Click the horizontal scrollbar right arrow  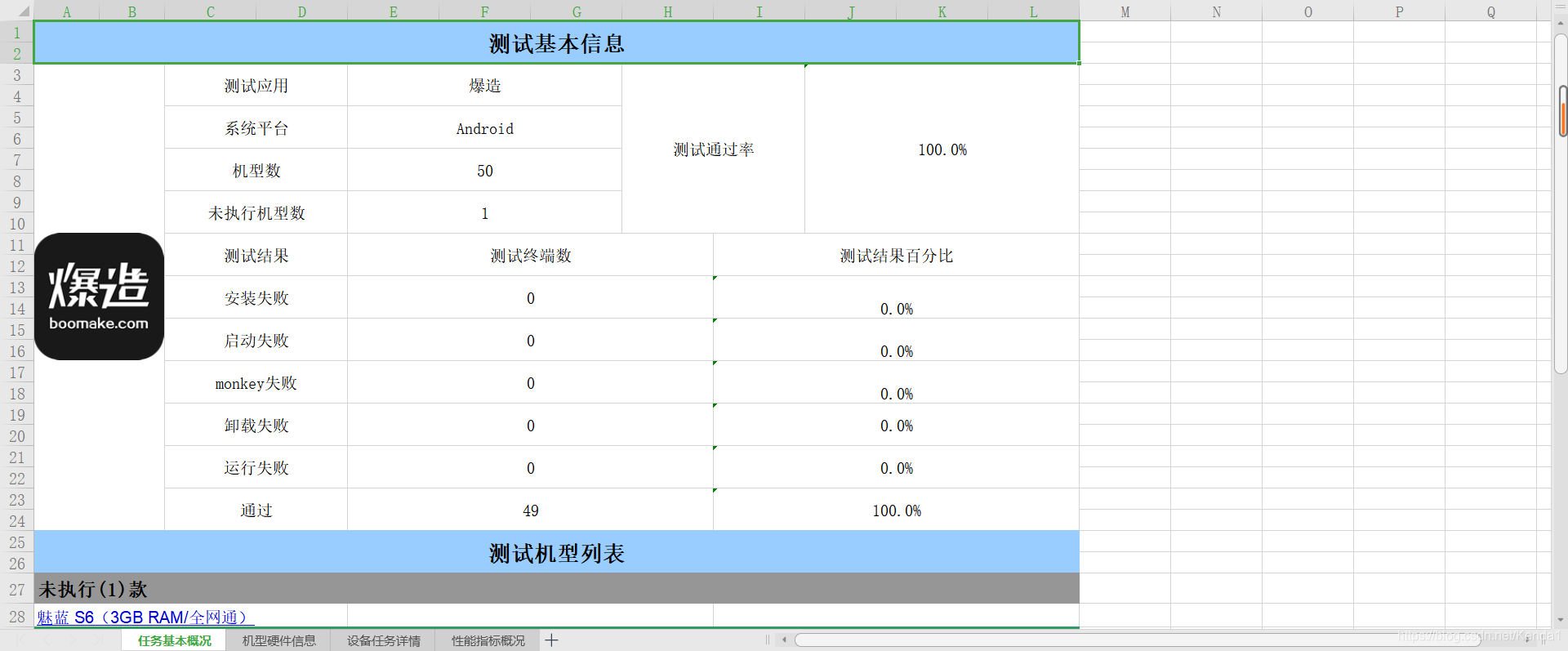coord(1528,640)
